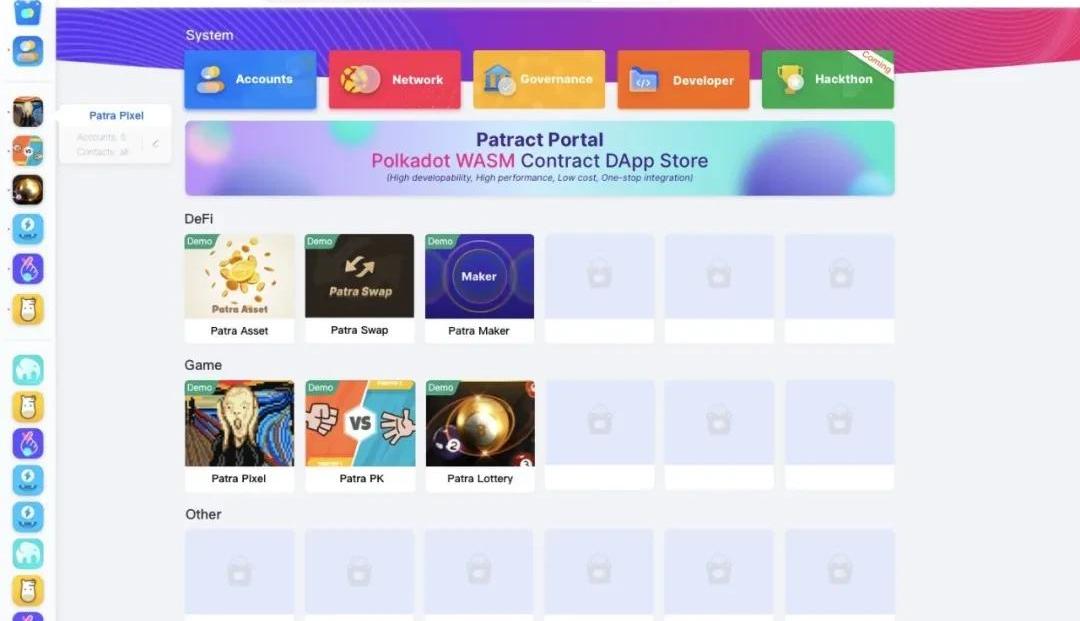Select the Hackthon tile marked Coming
This screenshot has width=1080, height=621.
coord(828,79)
